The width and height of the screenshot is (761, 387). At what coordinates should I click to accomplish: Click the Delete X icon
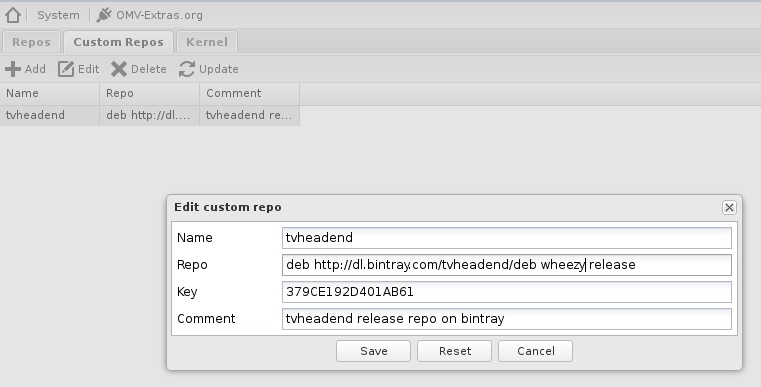(119, 69)
